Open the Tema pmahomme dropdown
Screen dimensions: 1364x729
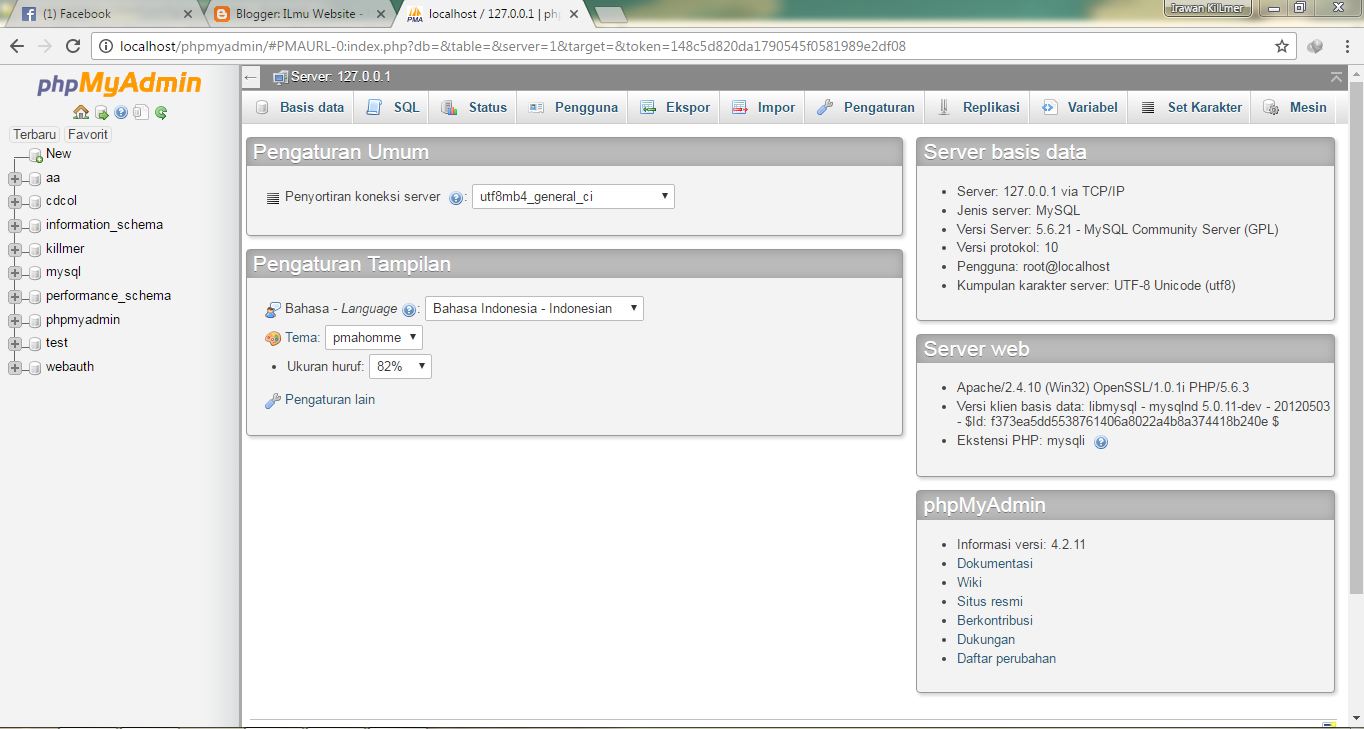[x=374, y=338]
